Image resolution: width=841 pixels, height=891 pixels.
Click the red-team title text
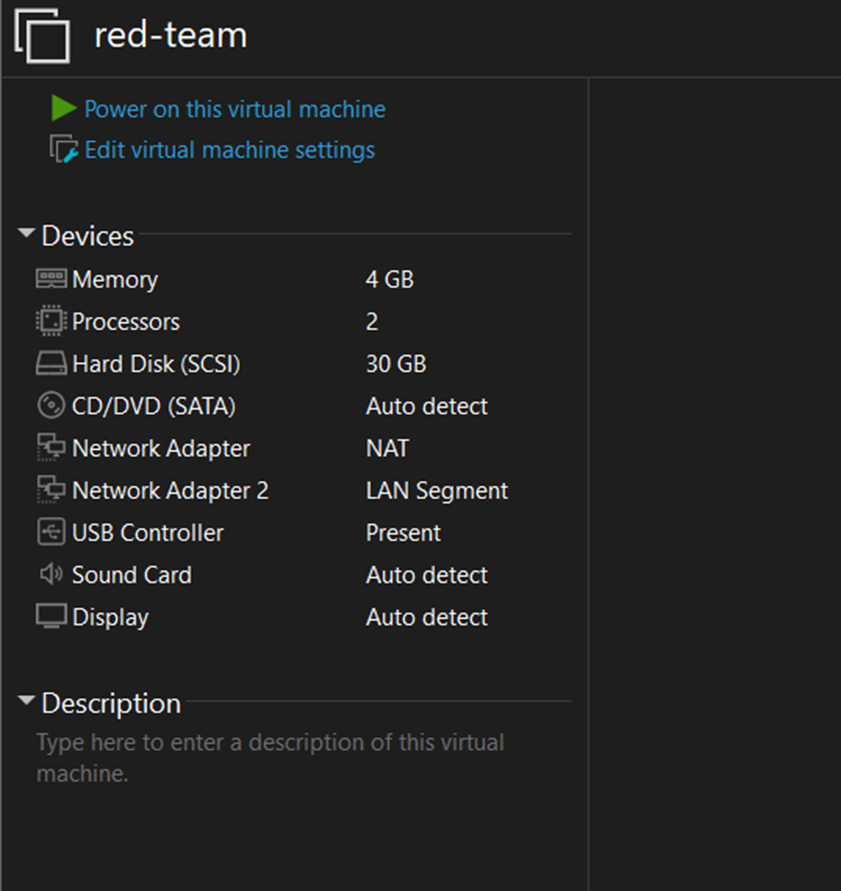tap(170, 35)
